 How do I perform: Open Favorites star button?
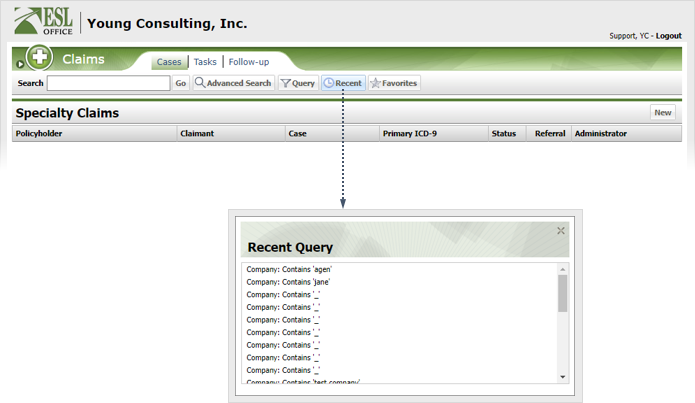(394, 83)
